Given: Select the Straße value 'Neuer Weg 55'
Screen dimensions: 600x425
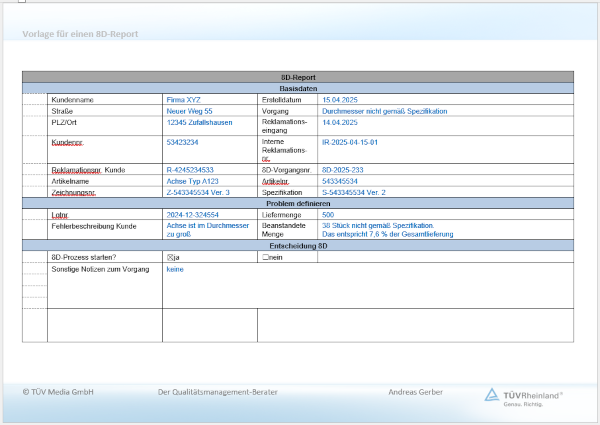Looking at the screenshot, I should point(189,111).
